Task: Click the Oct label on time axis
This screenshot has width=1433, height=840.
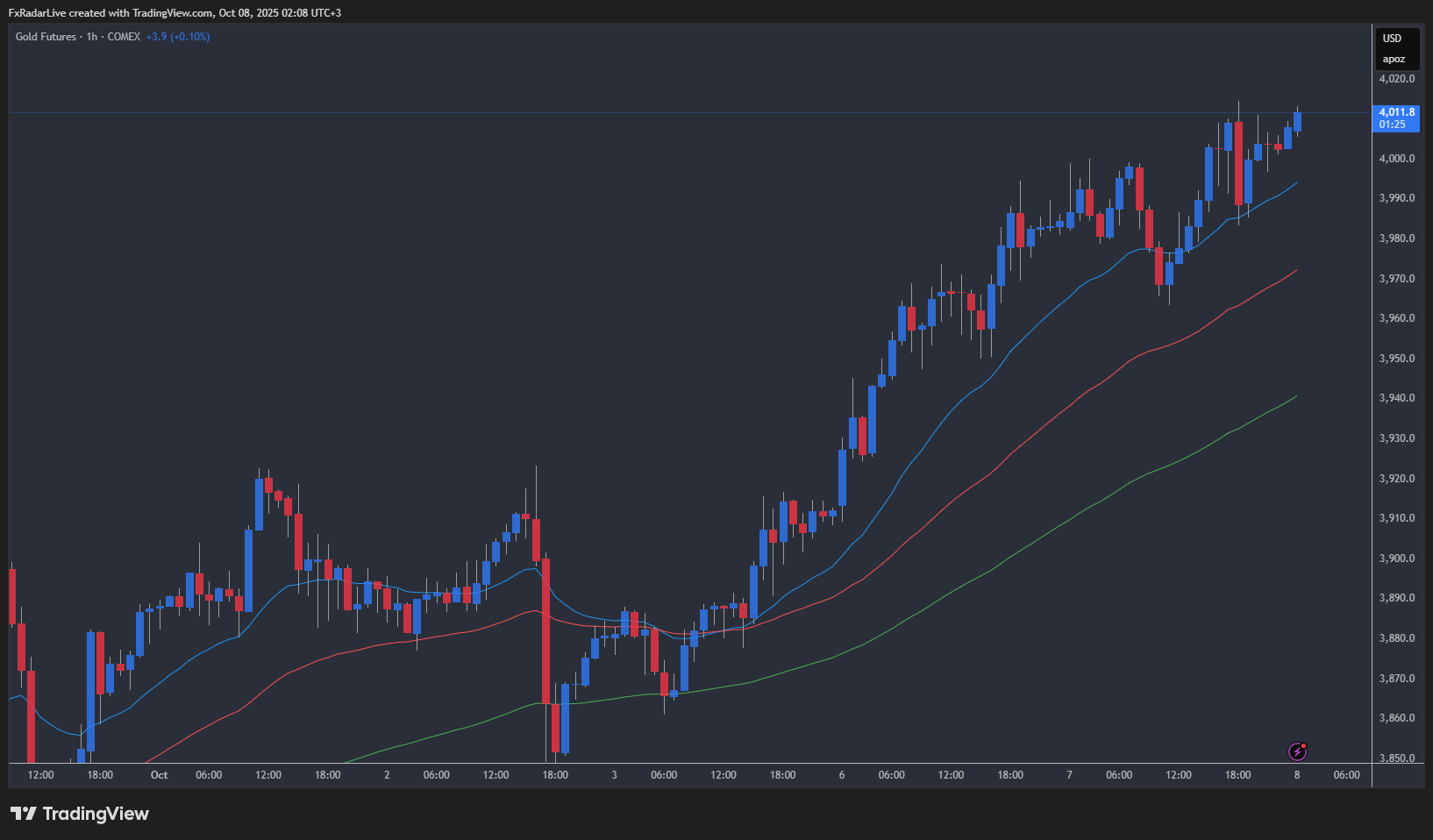Action: 159,775
